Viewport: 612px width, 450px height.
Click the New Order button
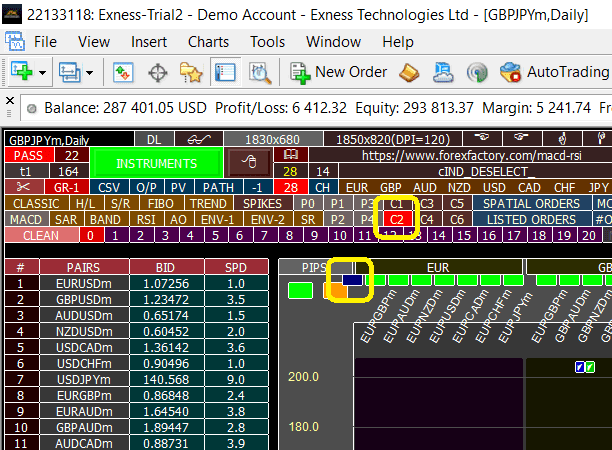tap(338, 72)
